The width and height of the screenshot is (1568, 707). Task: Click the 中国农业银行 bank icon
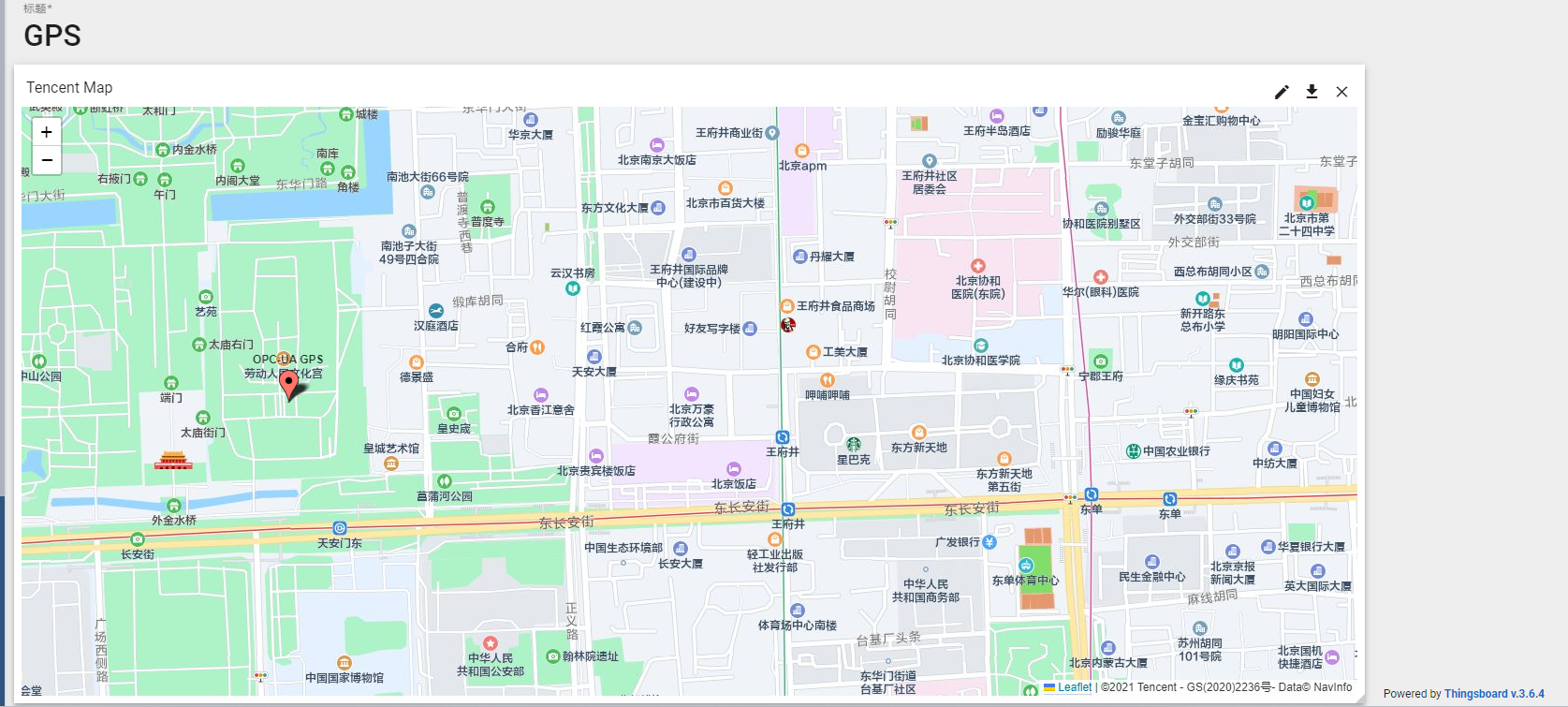coord(1133,451)
